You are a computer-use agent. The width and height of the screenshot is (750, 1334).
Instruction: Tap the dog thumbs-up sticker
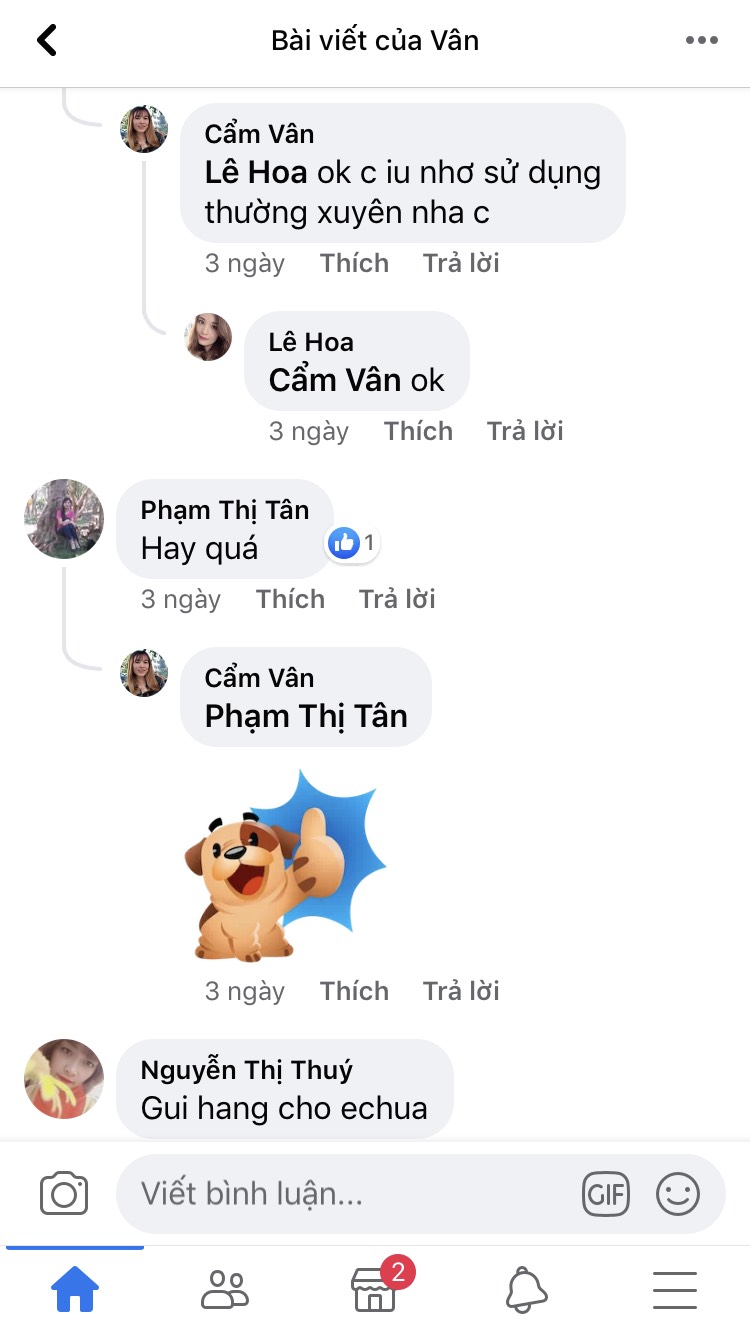(x=285, y=865)
